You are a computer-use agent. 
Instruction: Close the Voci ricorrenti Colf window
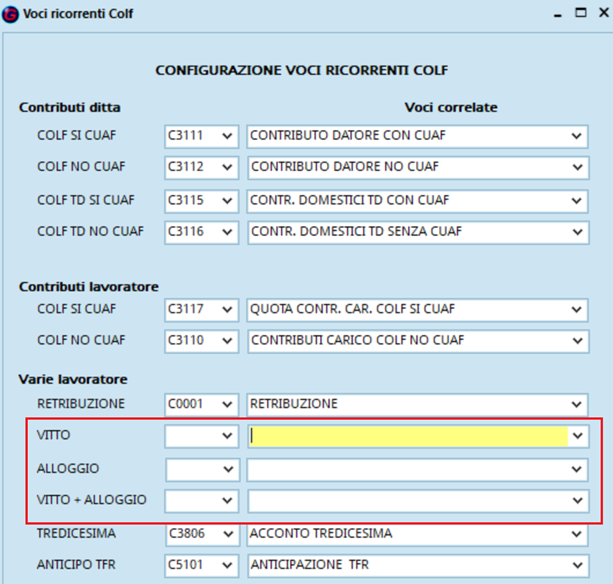click(x=604, y=13)
